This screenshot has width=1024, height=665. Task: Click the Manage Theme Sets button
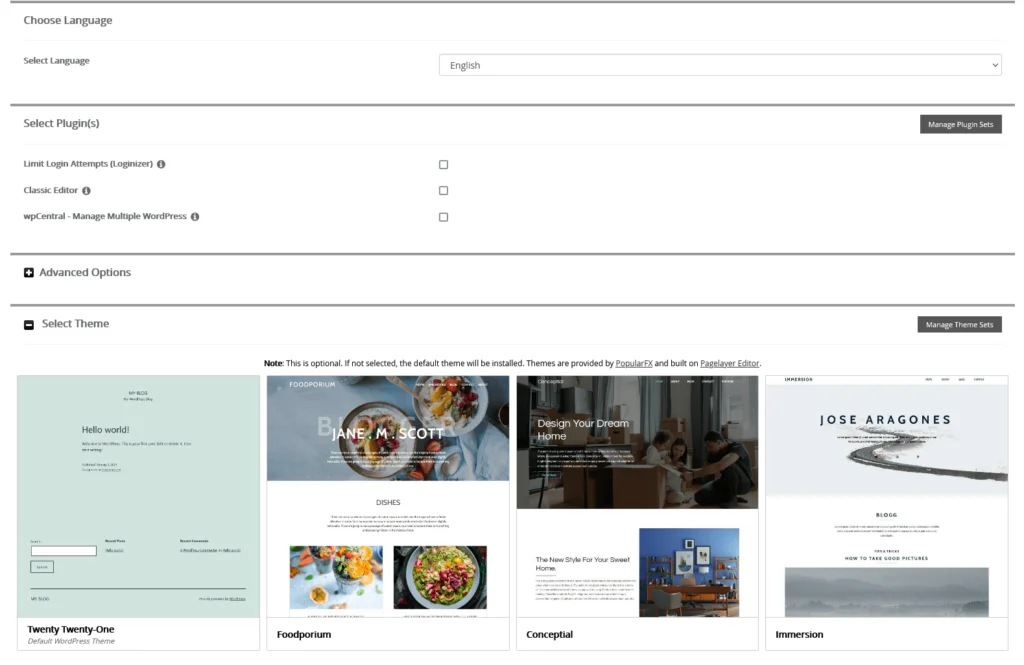pos(959,324)
